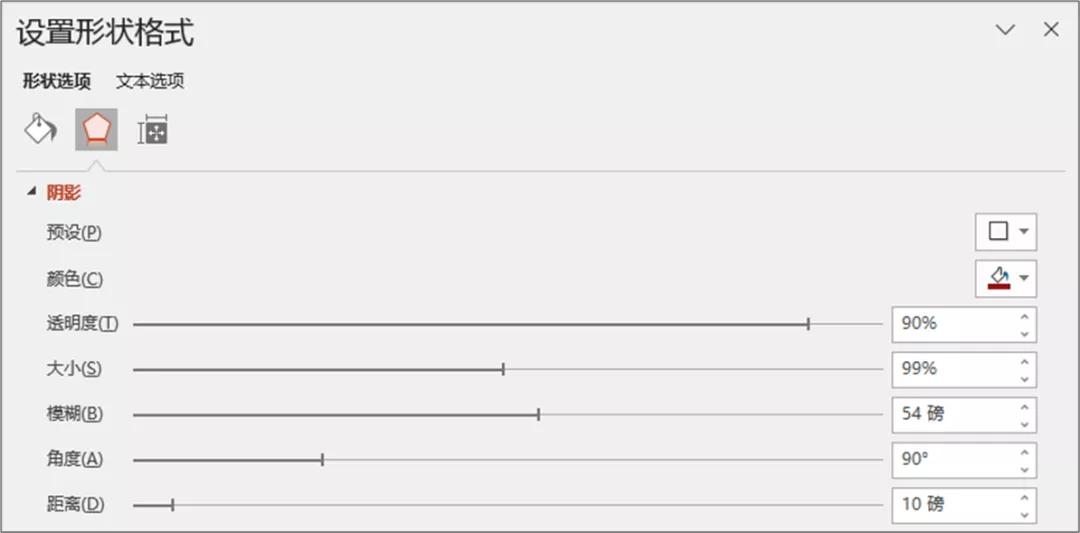Switch to the 文本选项 tab
The height and width of the screenshot is (533, 1080).
tap(150, 81)
